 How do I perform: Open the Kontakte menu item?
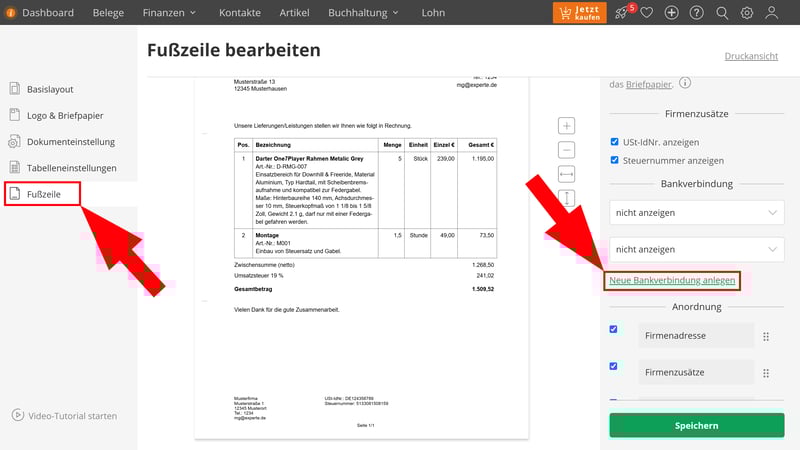click(x=240, y=13)
